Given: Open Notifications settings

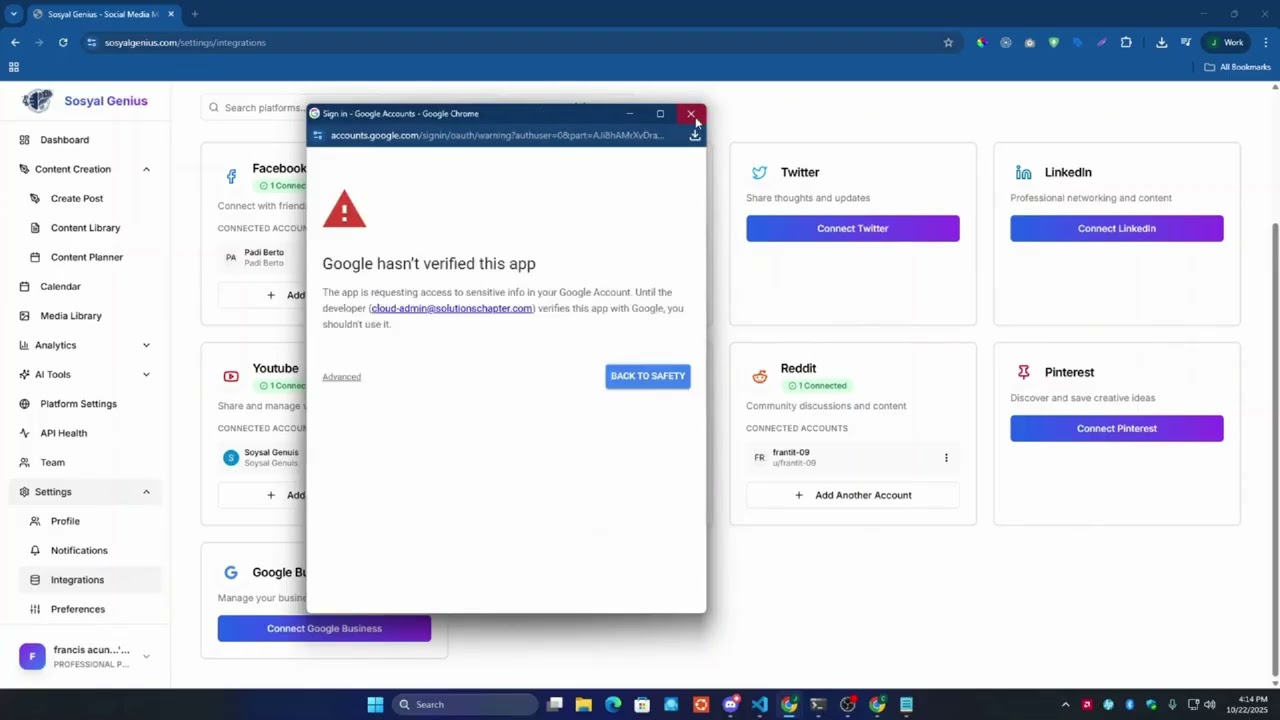Looking at the screenshot, I should tap(79, 550).
